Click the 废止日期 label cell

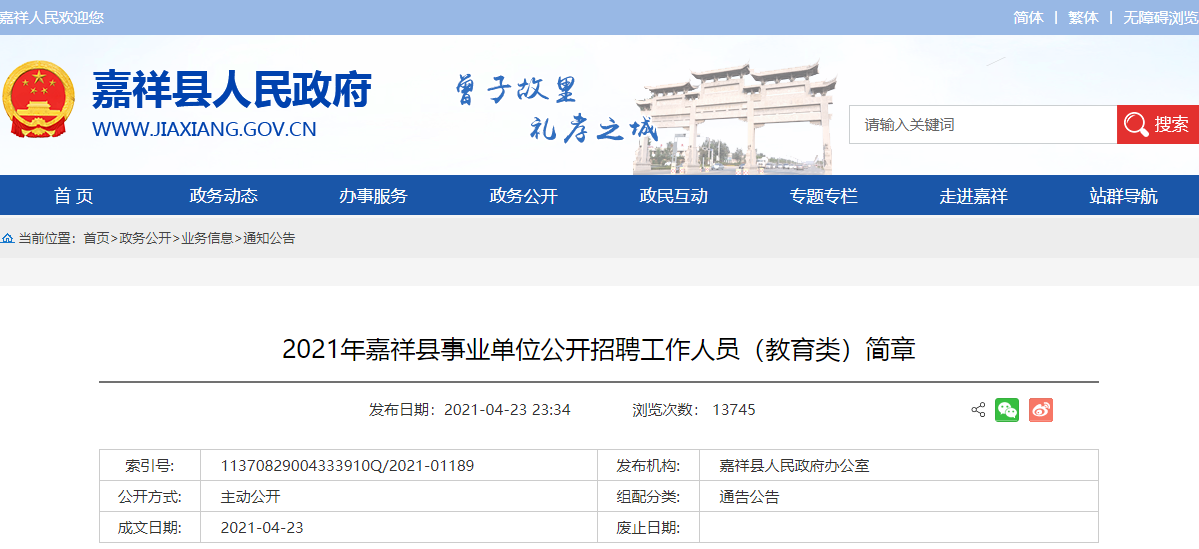[648, 528]
